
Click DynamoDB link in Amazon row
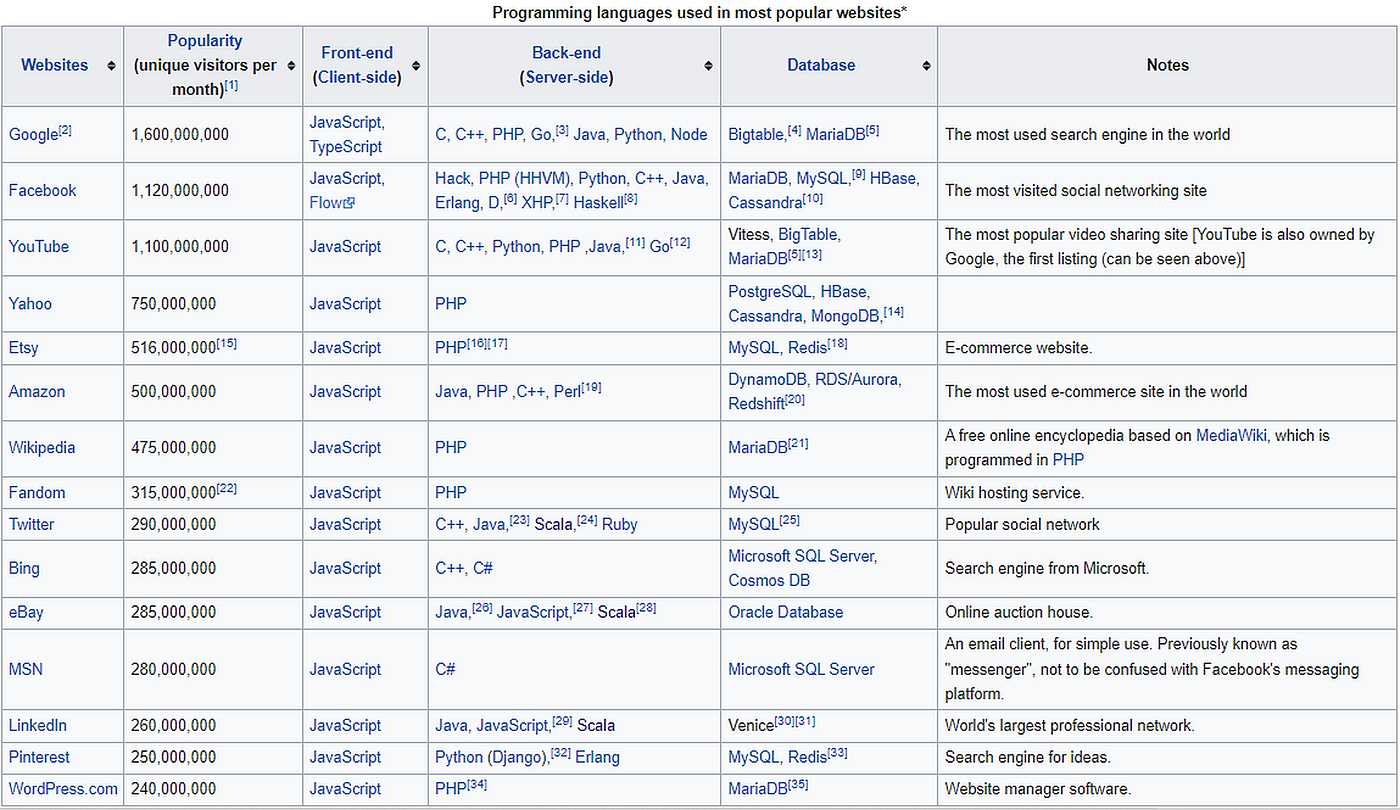(x=768, y=380)
